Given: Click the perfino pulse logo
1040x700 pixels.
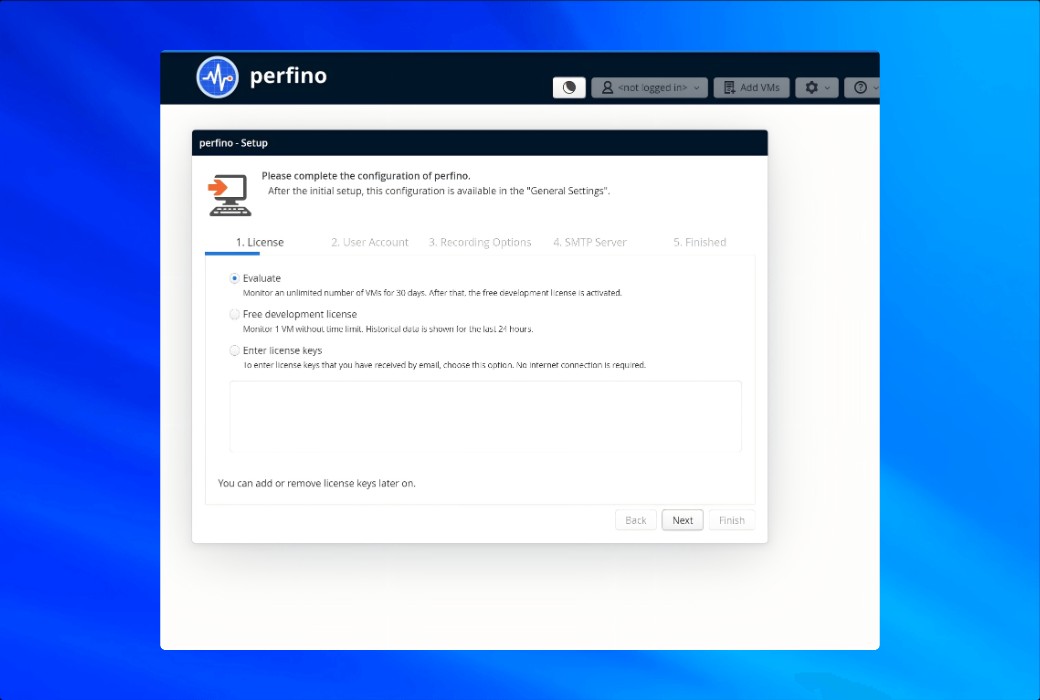Looking at the screenshot, I should point(218,77).
